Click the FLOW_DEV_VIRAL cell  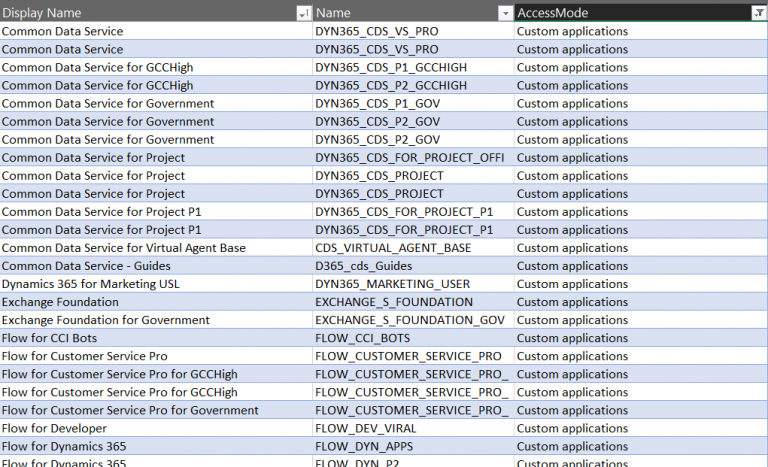pyautogui.click(x=363, y=428)
